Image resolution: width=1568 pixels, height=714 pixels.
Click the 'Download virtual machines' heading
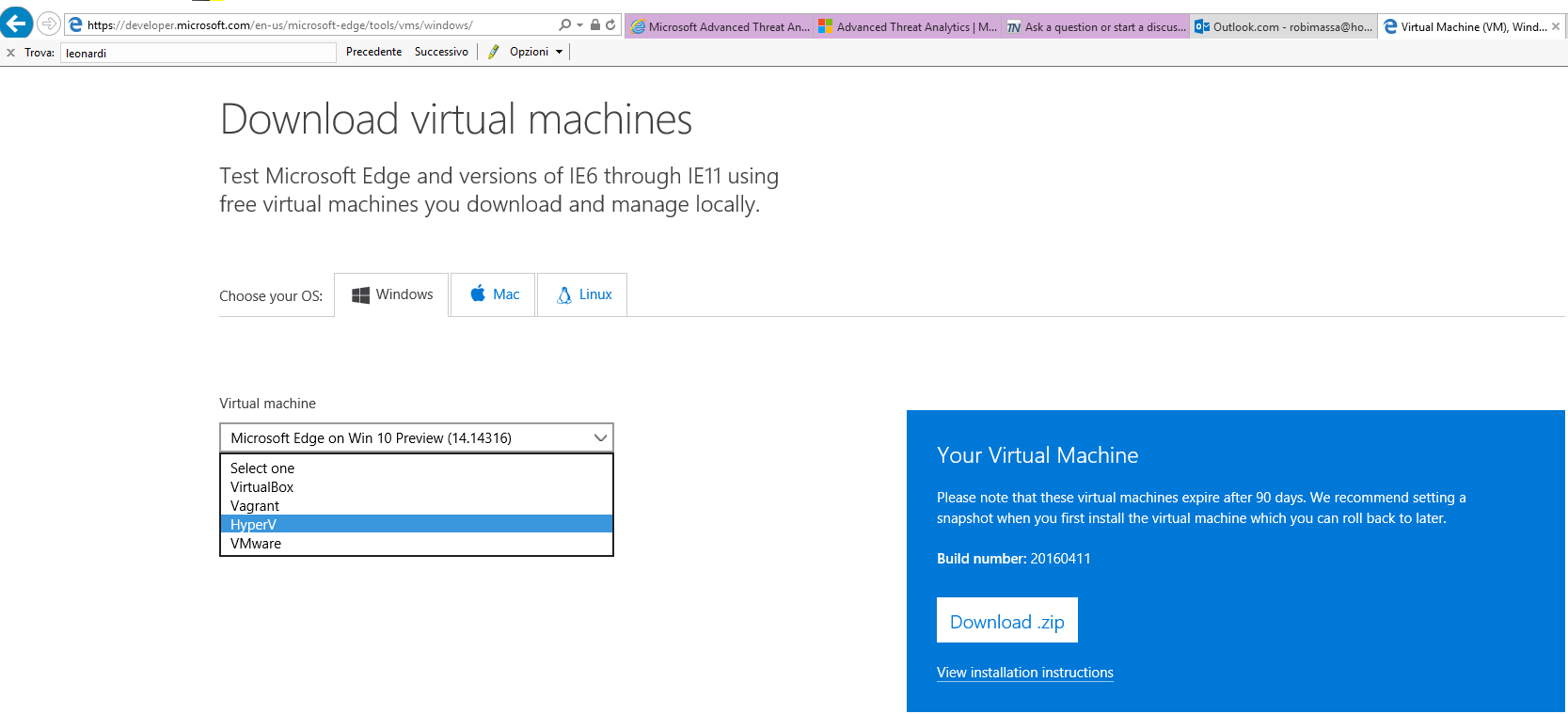point(456,119)
